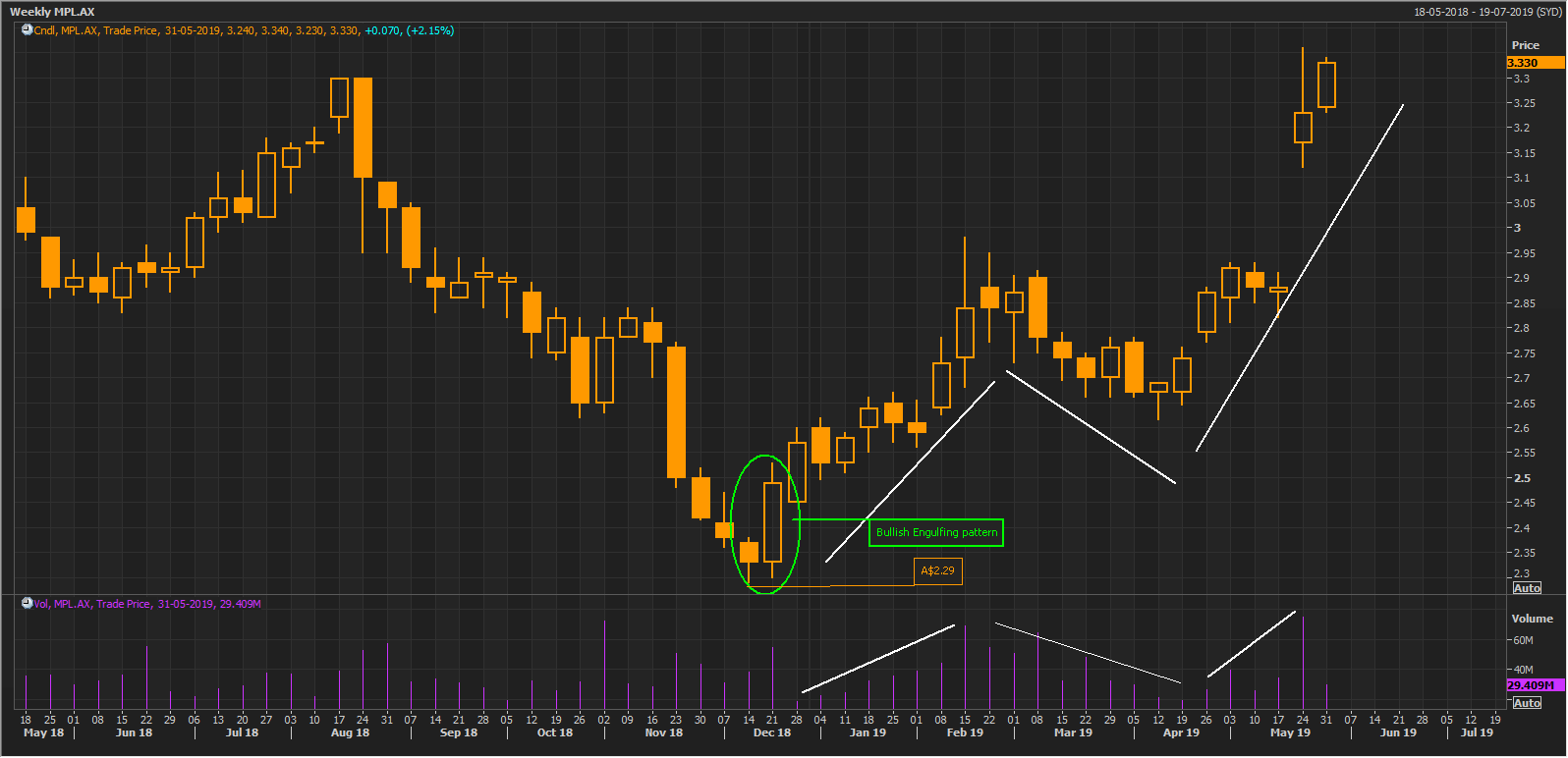Viewport: 1568px width, 758px height.
Task: Click the candle series icon beside Cndl, MPL.AX
Action: click(x=27, y=30)
